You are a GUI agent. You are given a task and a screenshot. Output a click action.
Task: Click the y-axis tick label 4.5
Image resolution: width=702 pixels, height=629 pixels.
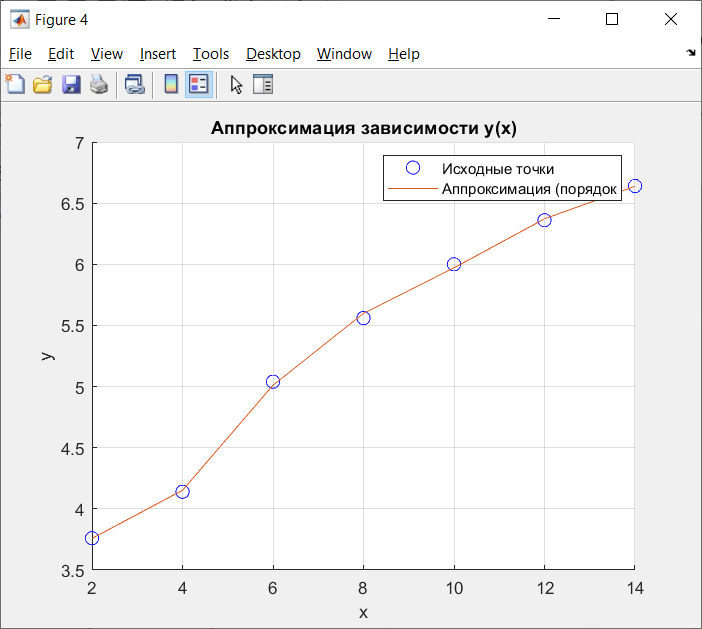[73, 448]
